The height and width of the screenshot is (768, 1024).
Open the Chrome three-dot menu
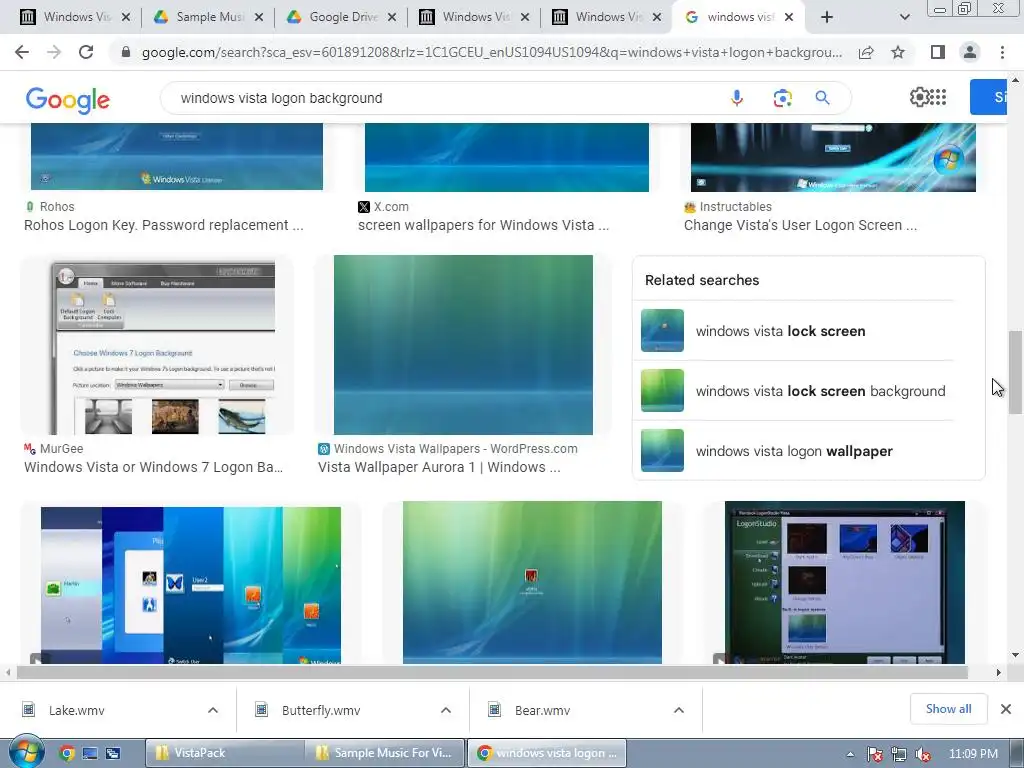[1002, 52]
